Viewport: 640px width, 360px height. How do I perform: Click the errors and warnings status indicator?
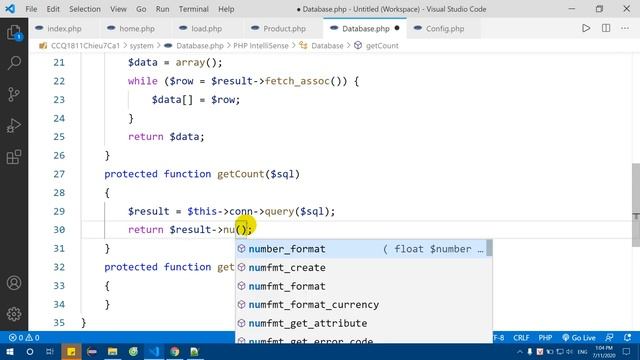(x=24, y=338)
